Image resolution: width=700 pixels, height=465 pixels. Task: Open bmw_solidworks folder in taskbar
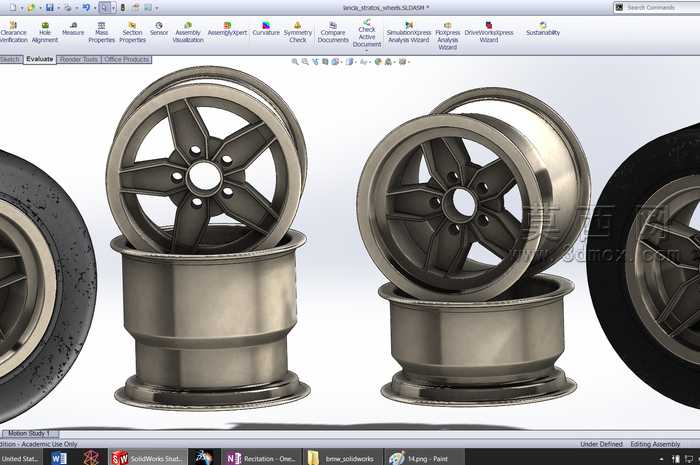[342, 458]
